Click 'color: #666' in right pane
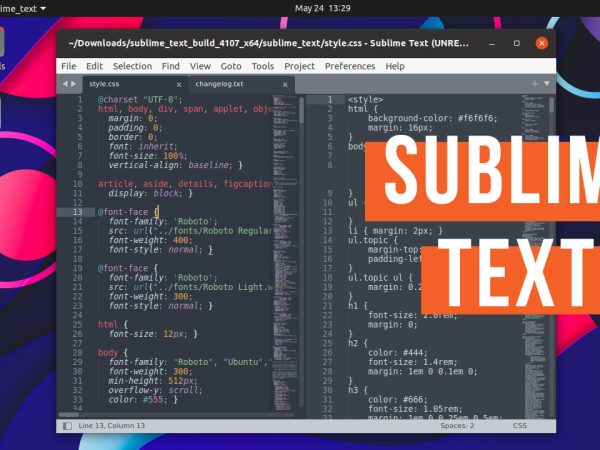 pyautogui.click(x=398, y=399)
